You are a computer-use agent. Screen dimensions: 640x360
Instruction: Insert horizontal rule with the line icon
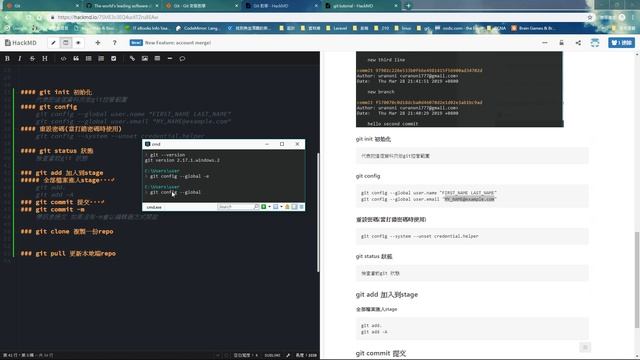(x=170, y=59)
